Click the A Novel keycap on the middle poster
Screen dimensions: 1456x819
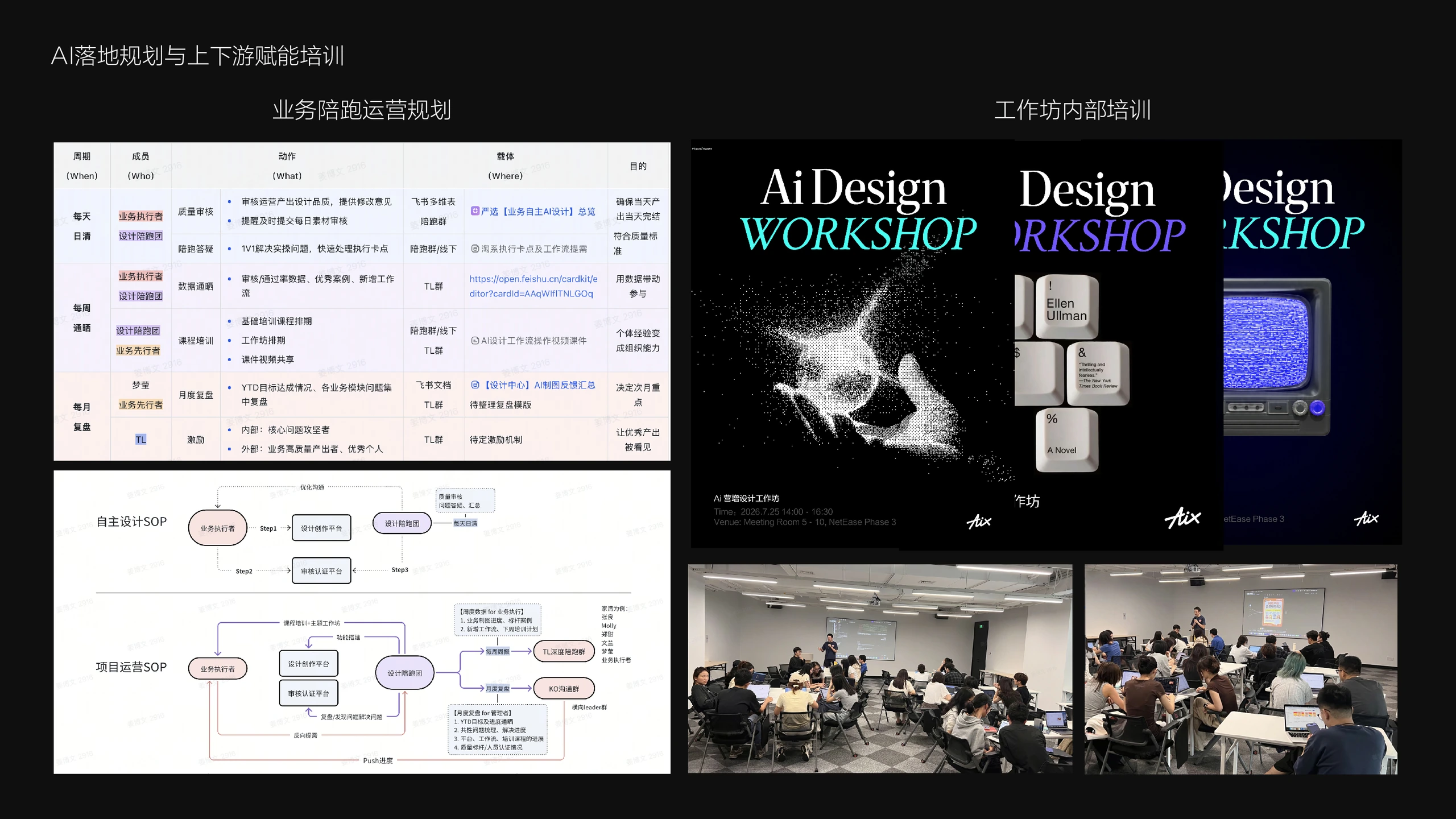[x=1066, y=440]
